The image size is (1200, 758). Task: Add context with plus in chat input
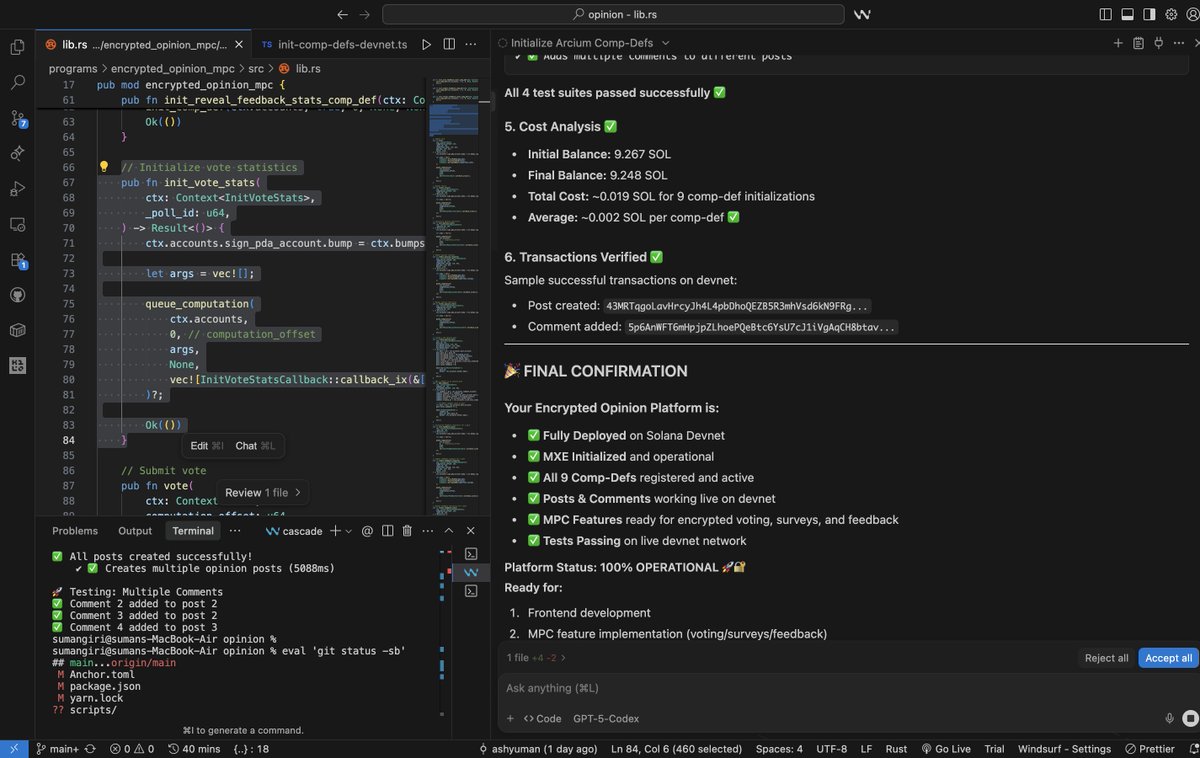pyautogui.click(x=512, y=718)
